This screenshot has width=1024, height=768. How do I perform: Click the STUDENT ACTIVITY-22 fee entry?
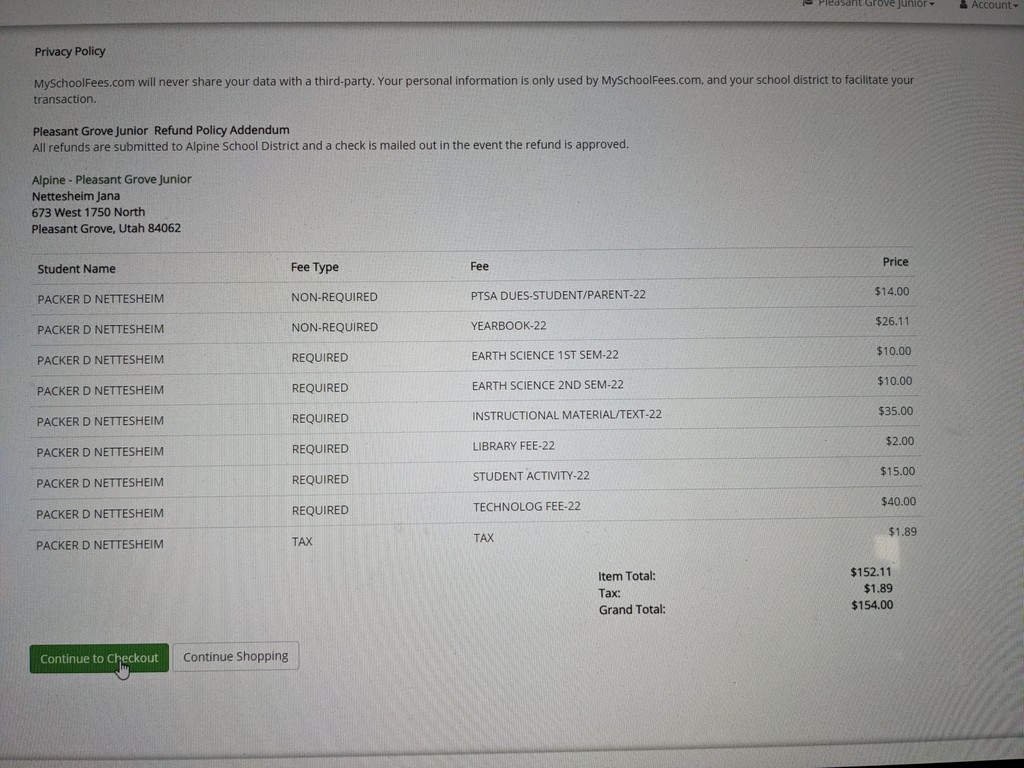(531, 476)
